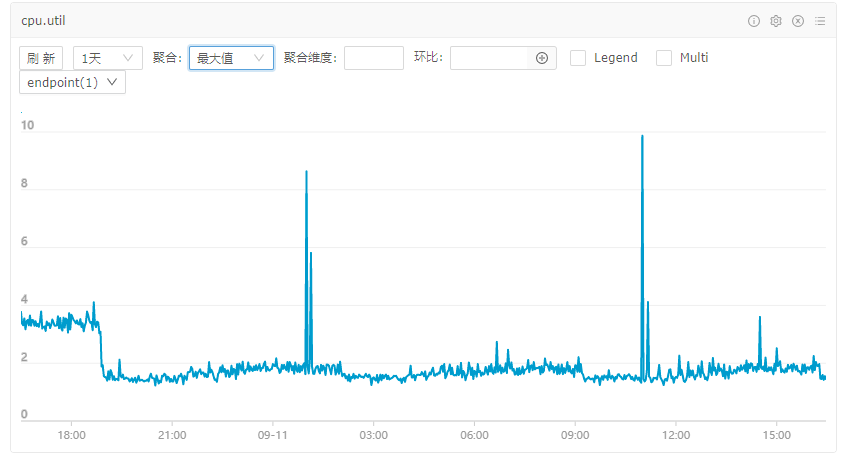Click the 06:00 time axis label

pos(474,435)
